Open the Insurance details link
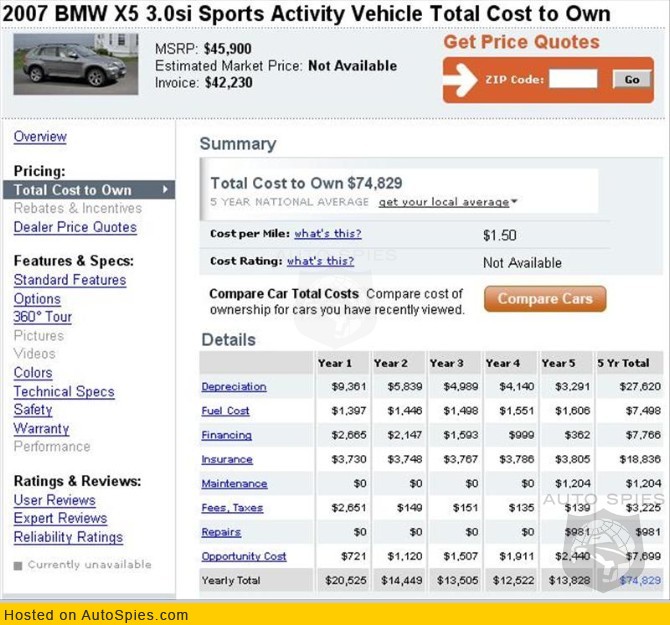670x625 pixels. (x=227, y=460)
